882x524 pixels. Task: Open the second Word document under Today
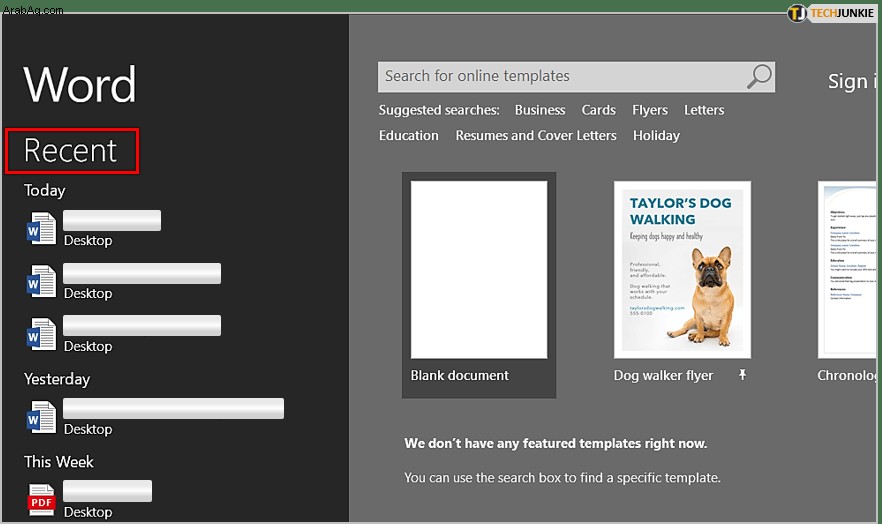(124, 281)
